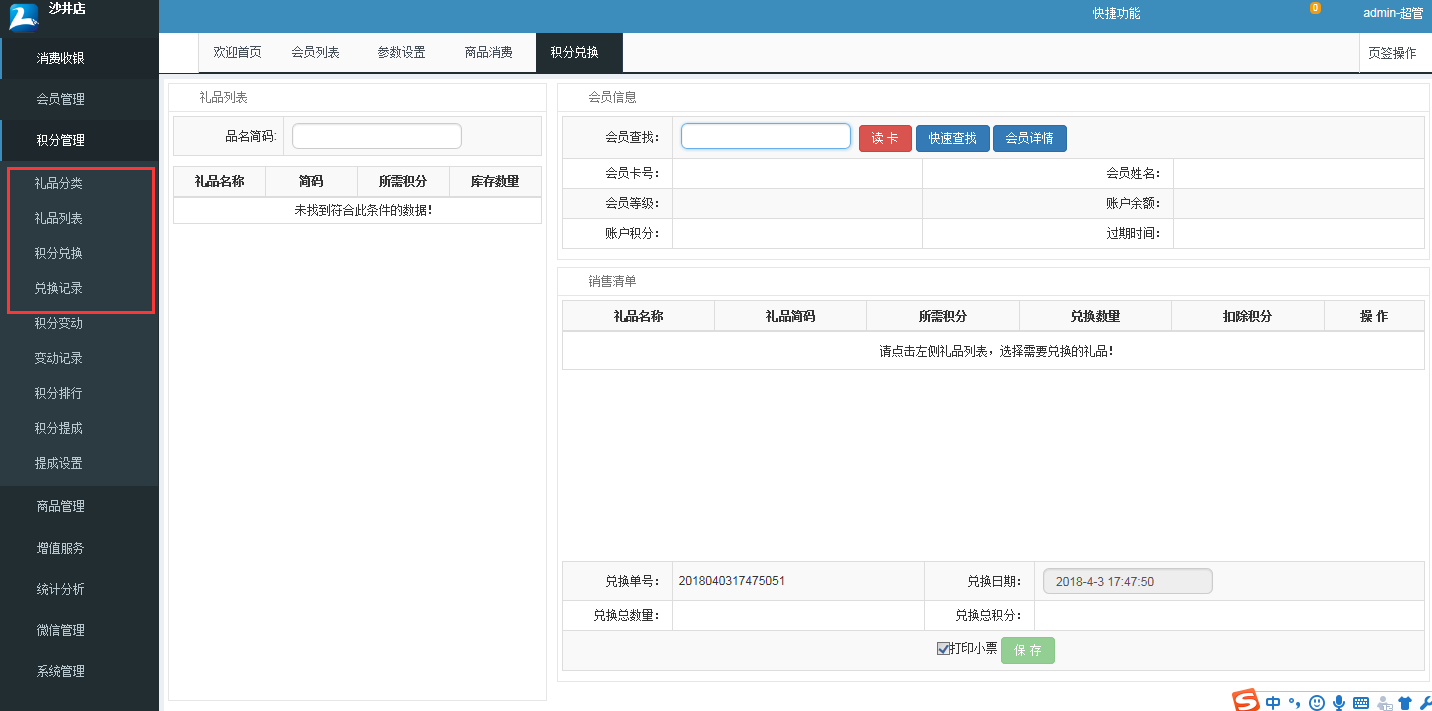Switch input language via 中 icon
The width and height of the screenshot is (1432, 711).
click(x=1273, y=703)
